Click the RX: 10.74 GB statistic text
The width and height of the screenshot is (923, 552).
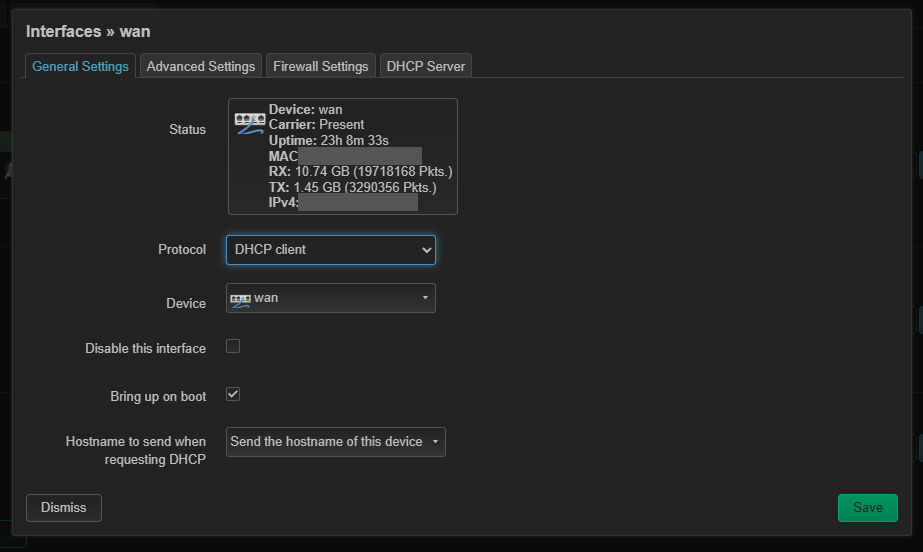pyautogui.click(x=360, y=172)
